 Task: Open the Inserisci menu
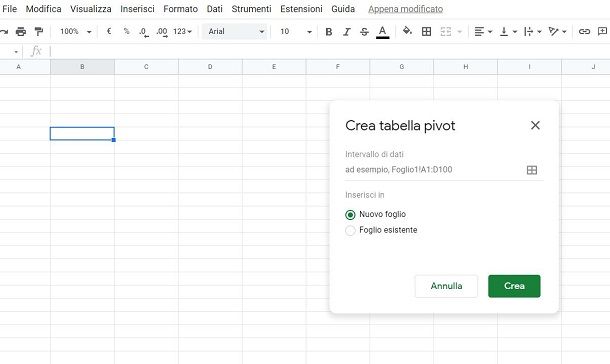tap(137, 9)
